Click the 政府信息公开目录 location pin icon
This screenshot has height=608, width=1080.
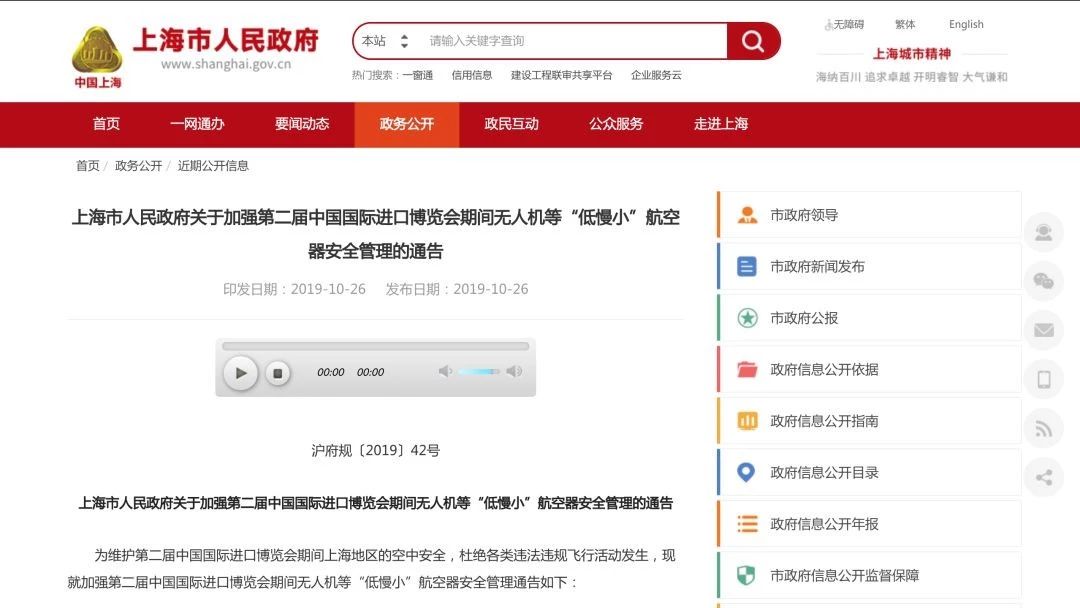pos(746,472)
